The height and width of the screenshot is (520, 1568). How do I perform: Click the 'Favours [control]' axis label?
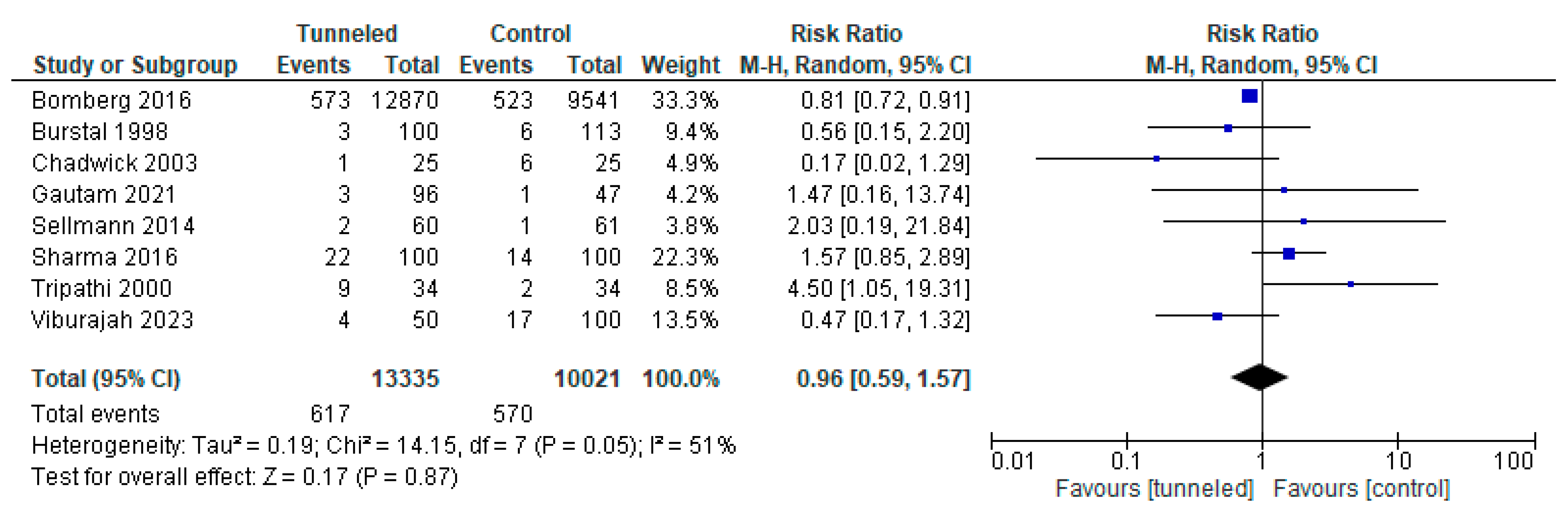click(1362, 488)
